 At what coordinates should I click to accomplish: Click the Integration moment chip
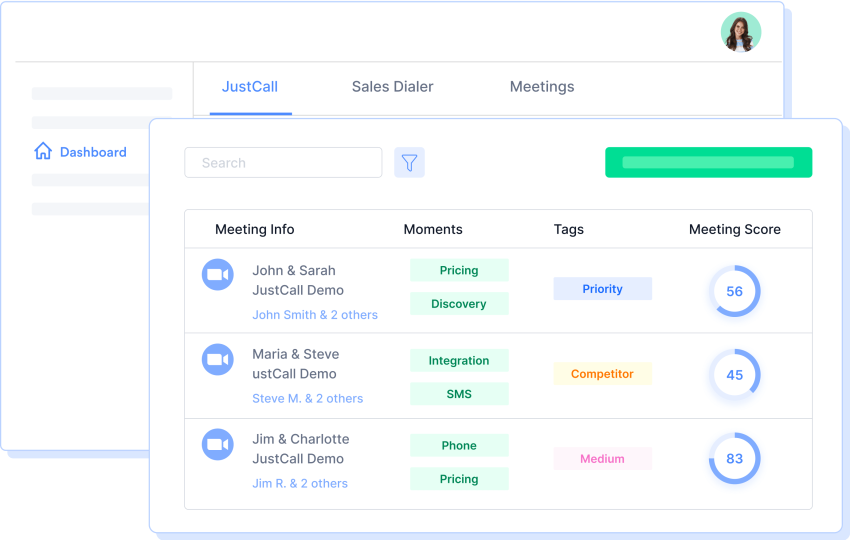click(459, 361)
